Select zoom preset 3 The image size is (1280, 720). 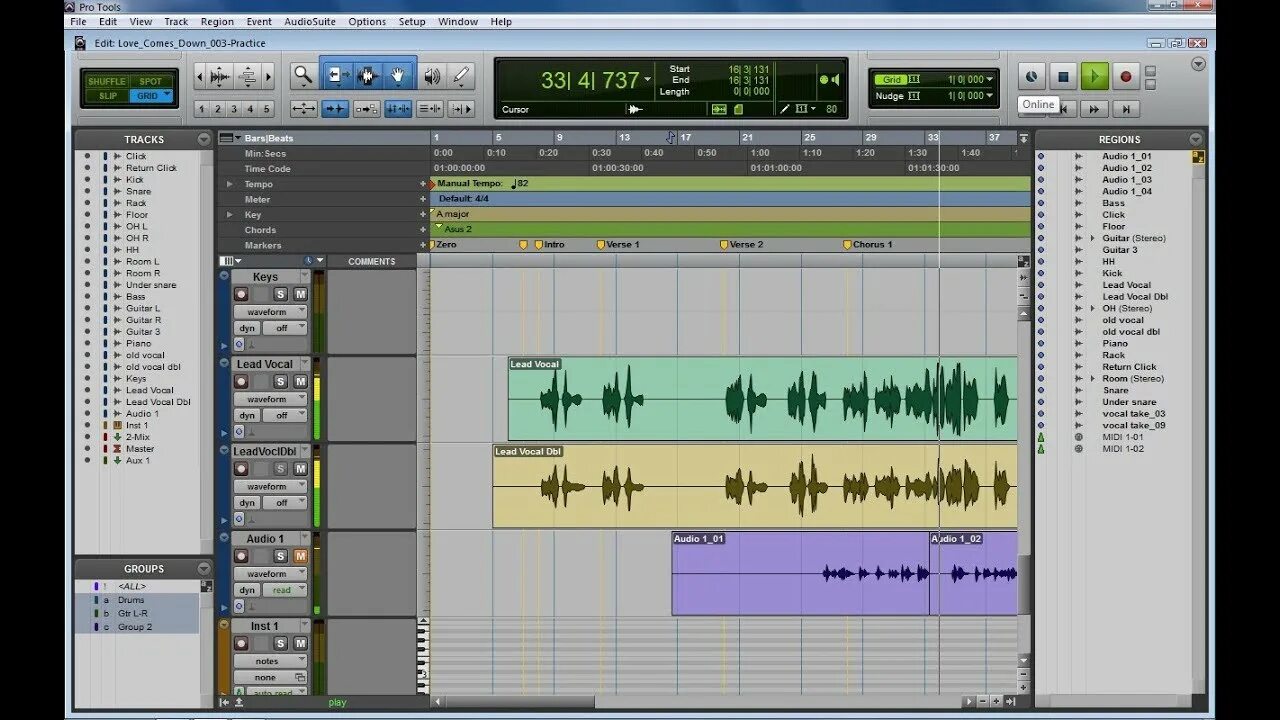(x=234, y=109)
